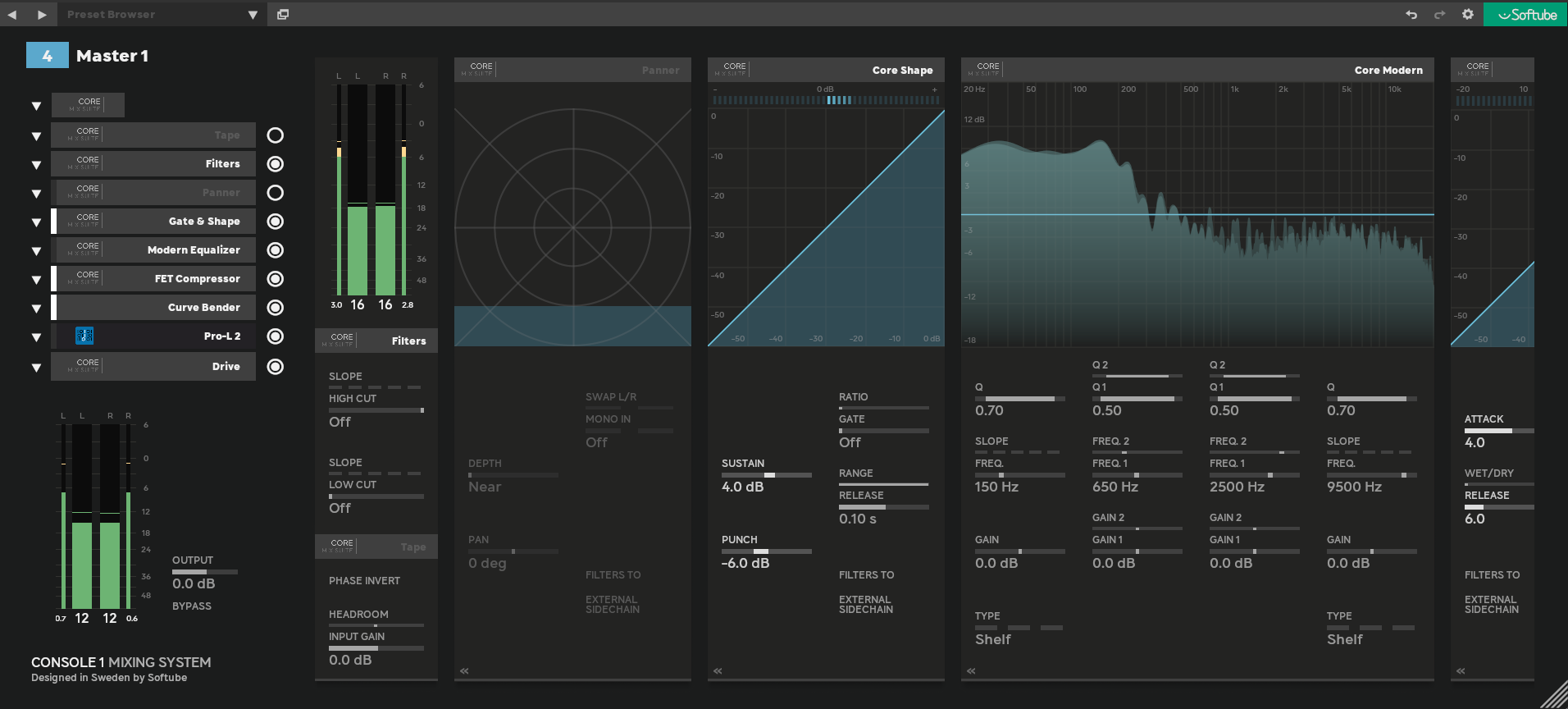This screenshot has width=1568, height=709.
Task: Click the 150 Hz frequency value
Action: 996,487
